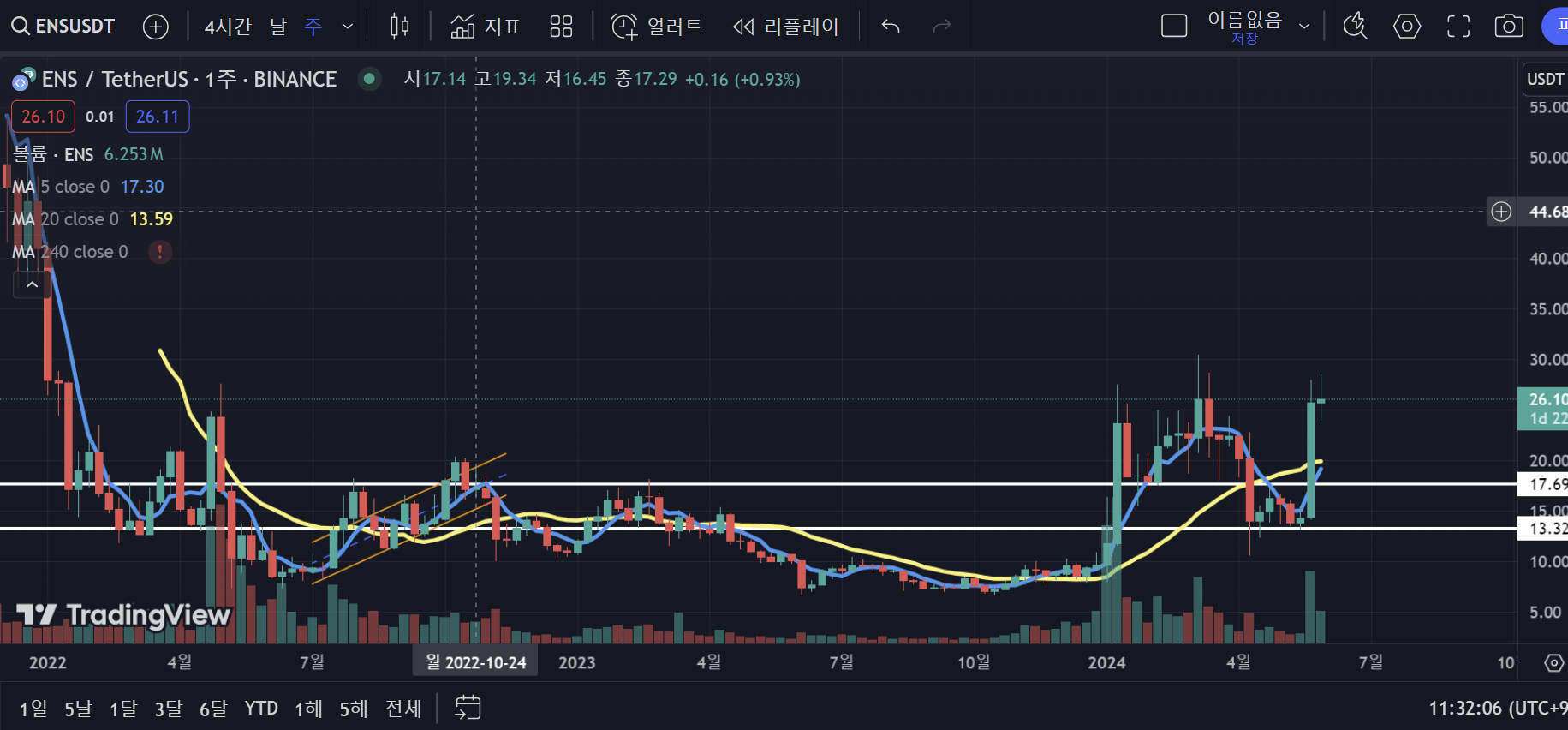This screenshot has height=730, width=1568.
Task: Open time axis settings gear icon
Action: pos(1553,663)
